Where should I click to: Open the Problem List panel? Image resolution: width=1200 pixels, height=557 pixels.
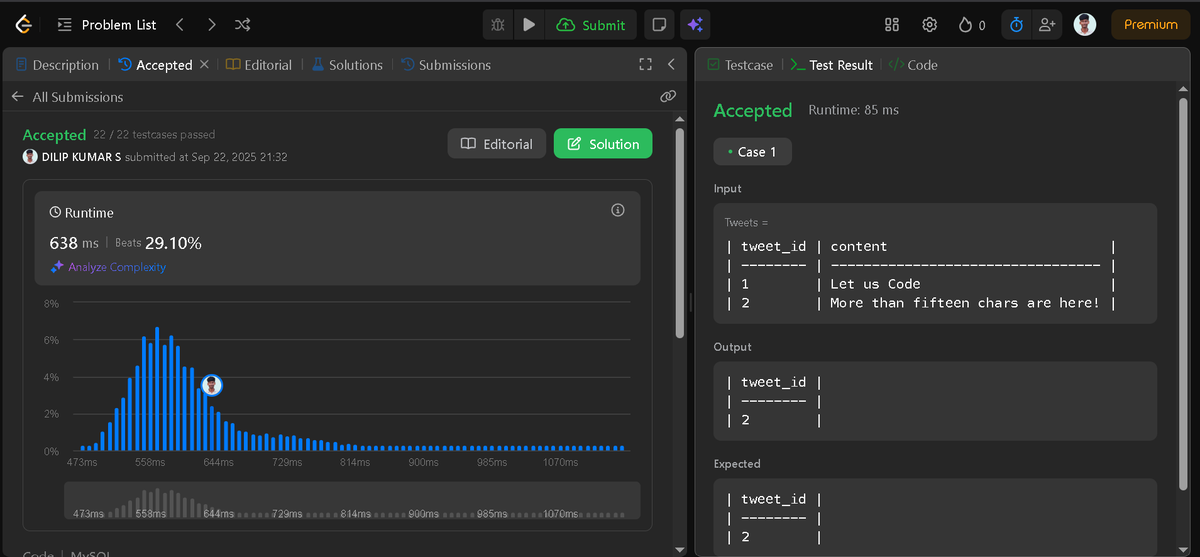106,24
